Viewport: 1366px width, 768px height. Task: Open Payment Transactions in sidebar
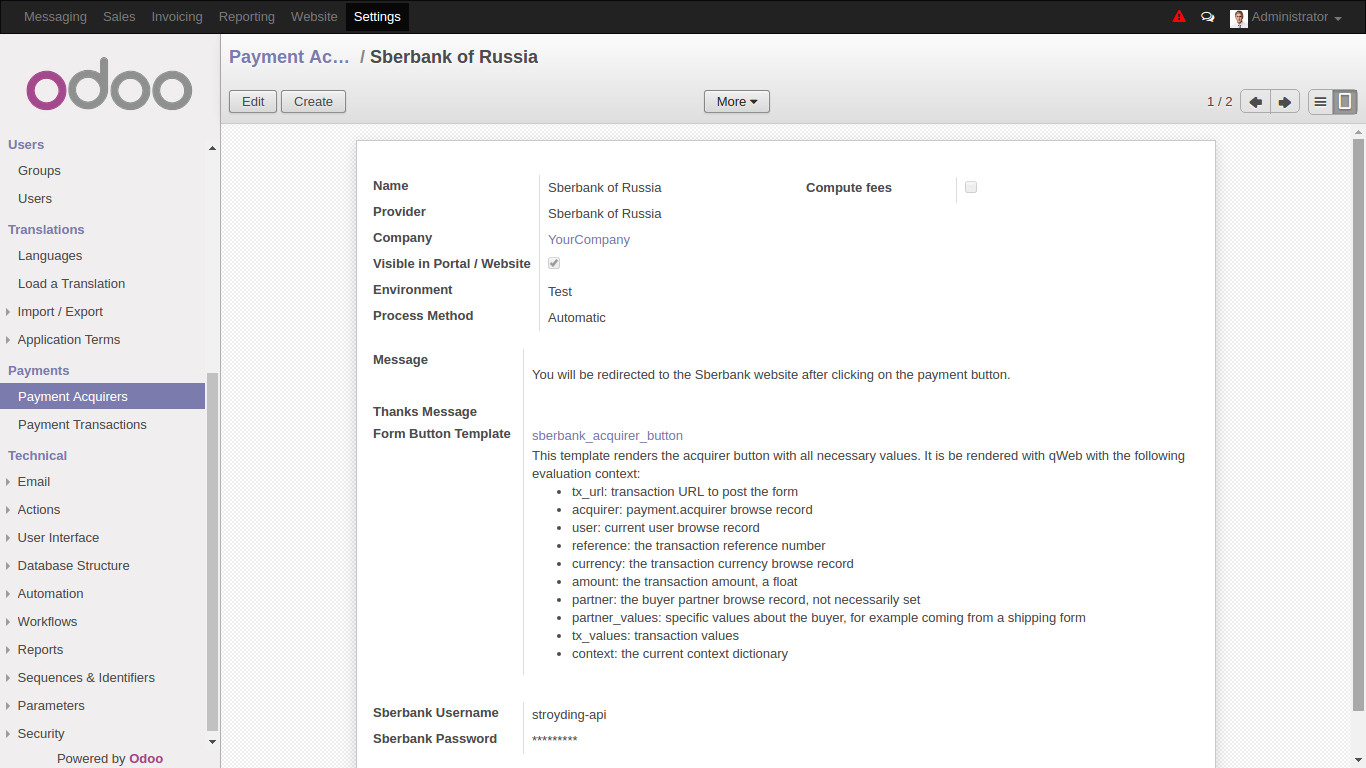[x=82, y=425]
